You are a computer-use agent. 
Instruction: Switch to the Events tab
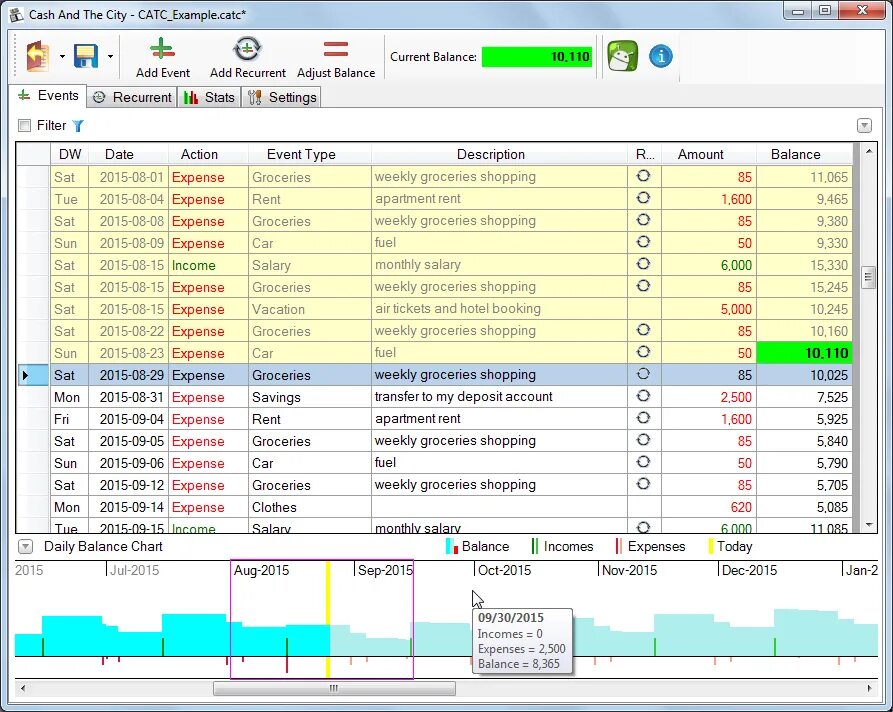pos(48,96)
